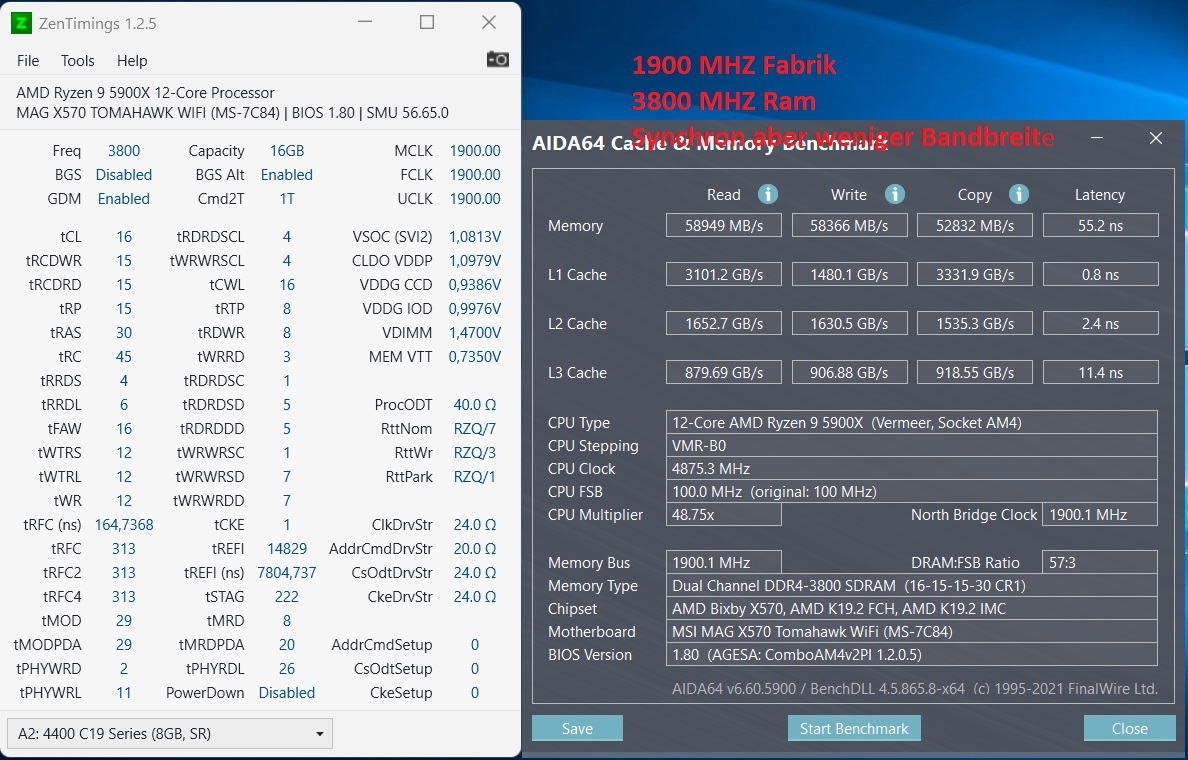Select L2 Cache latency value 2.4 ns
The image size is (1188, 760).
(x=1100, y=324)
